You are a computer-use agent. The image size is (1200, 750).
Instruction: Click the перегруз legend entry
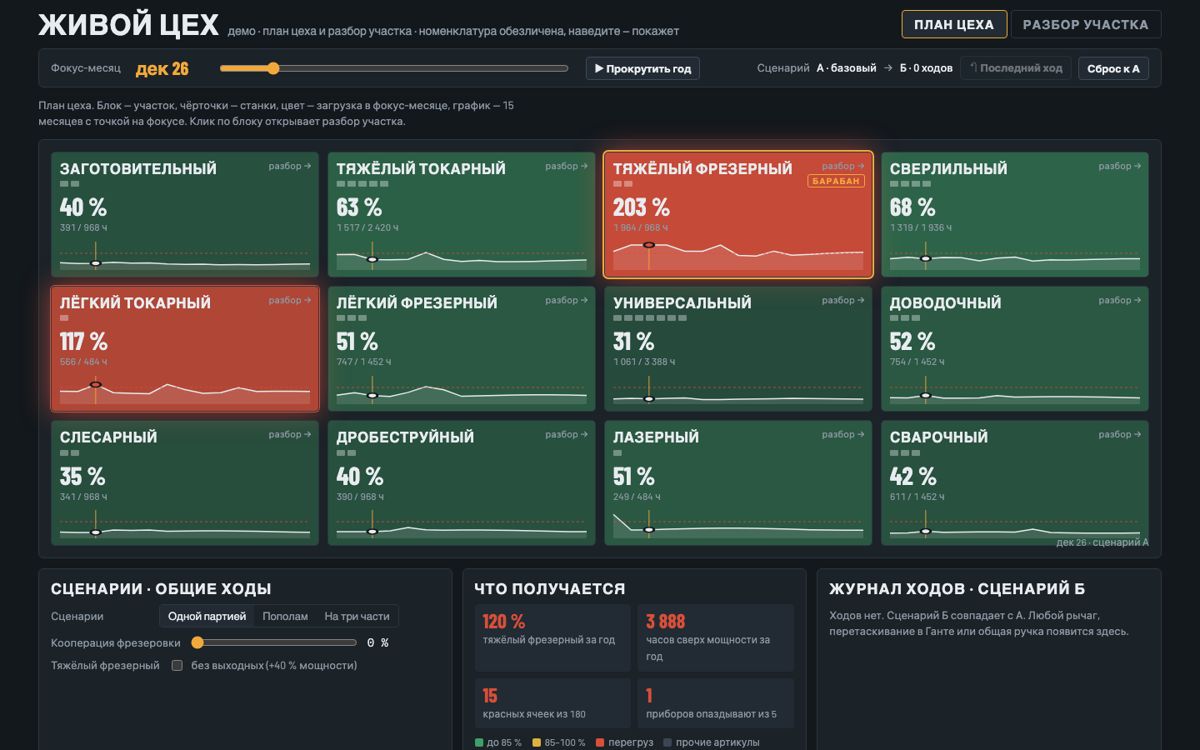(624, 743)
